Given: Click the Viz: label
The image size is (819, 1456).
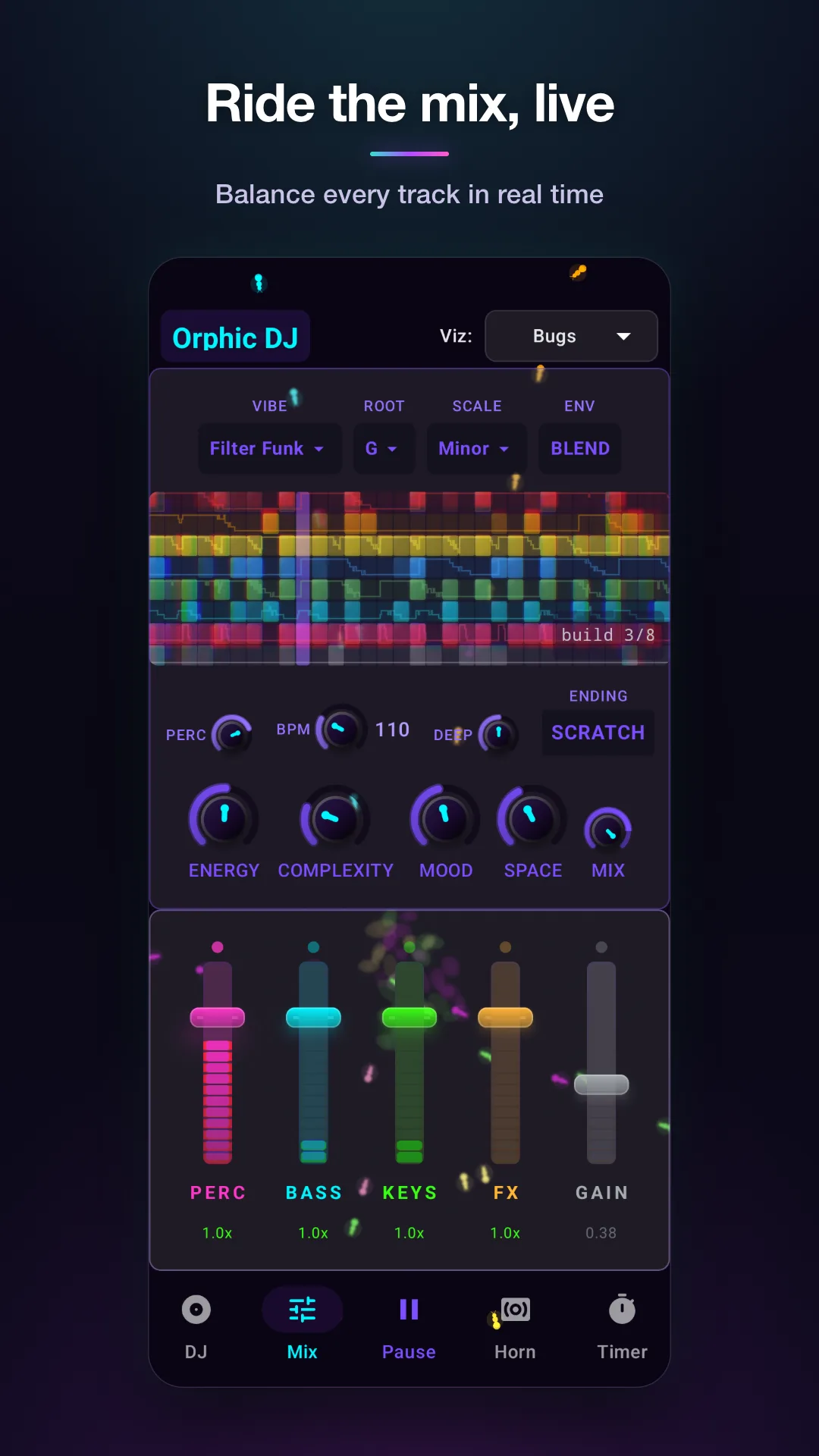Looking at the screenshot, I should point(456,336).
